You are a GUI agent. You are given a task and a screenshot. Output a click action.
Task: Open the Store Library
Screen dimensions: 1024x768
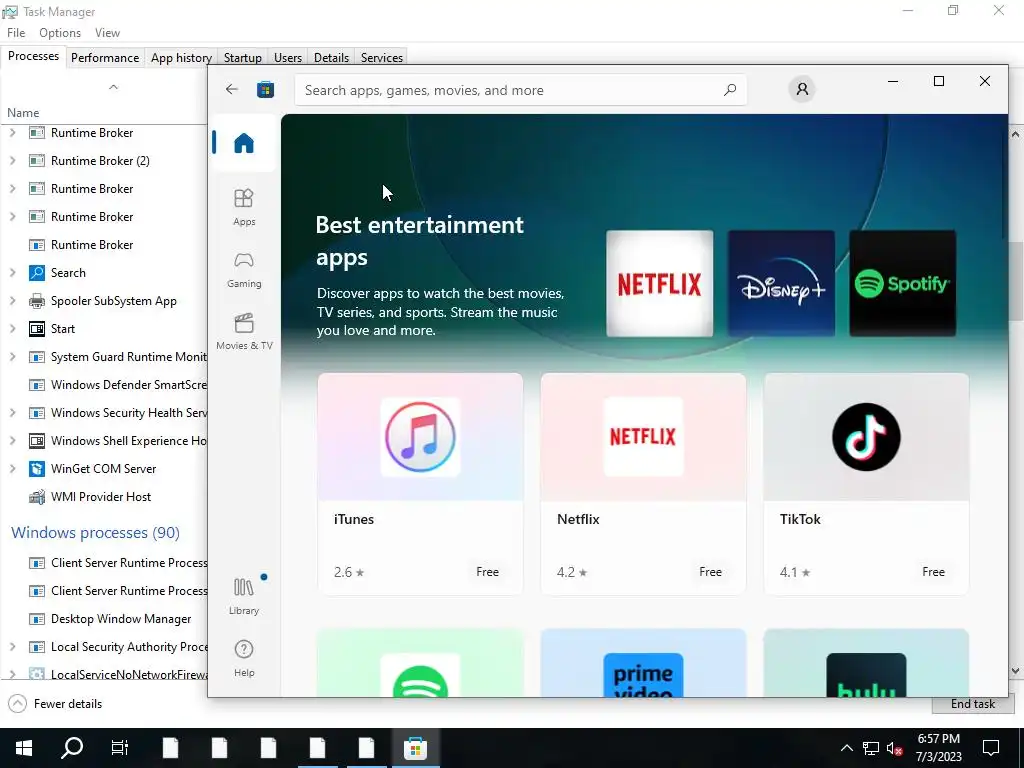[x=244, y=596]
